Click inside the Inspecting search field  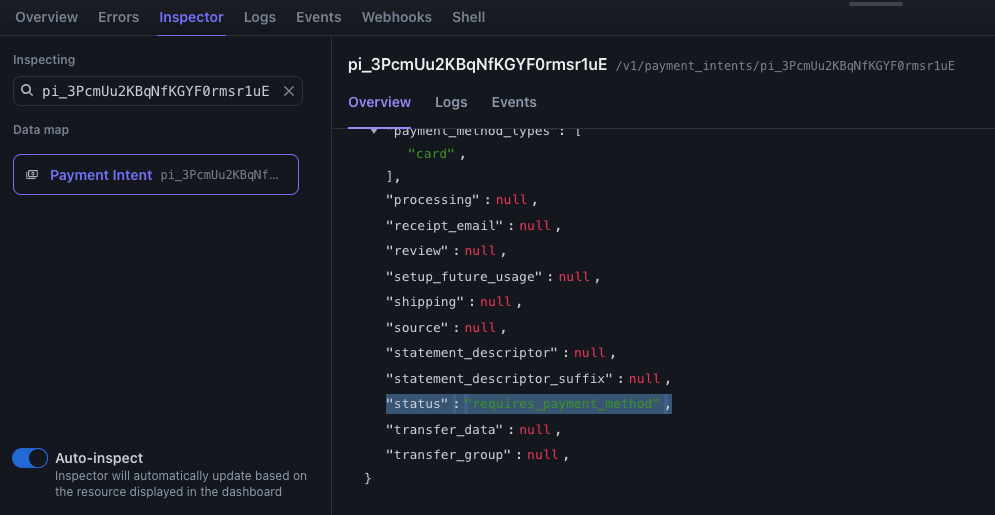click(158, 91)
